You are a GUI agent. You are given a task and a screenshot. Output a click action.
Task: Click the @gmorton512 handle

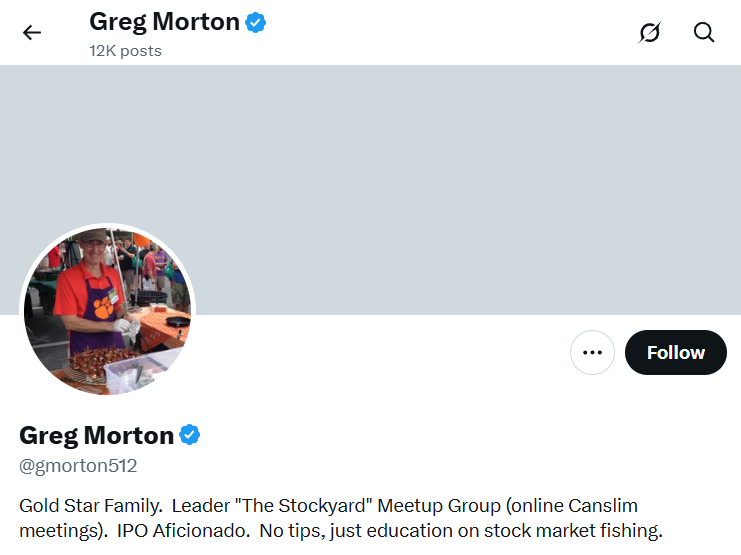click(x=78, y=466)
